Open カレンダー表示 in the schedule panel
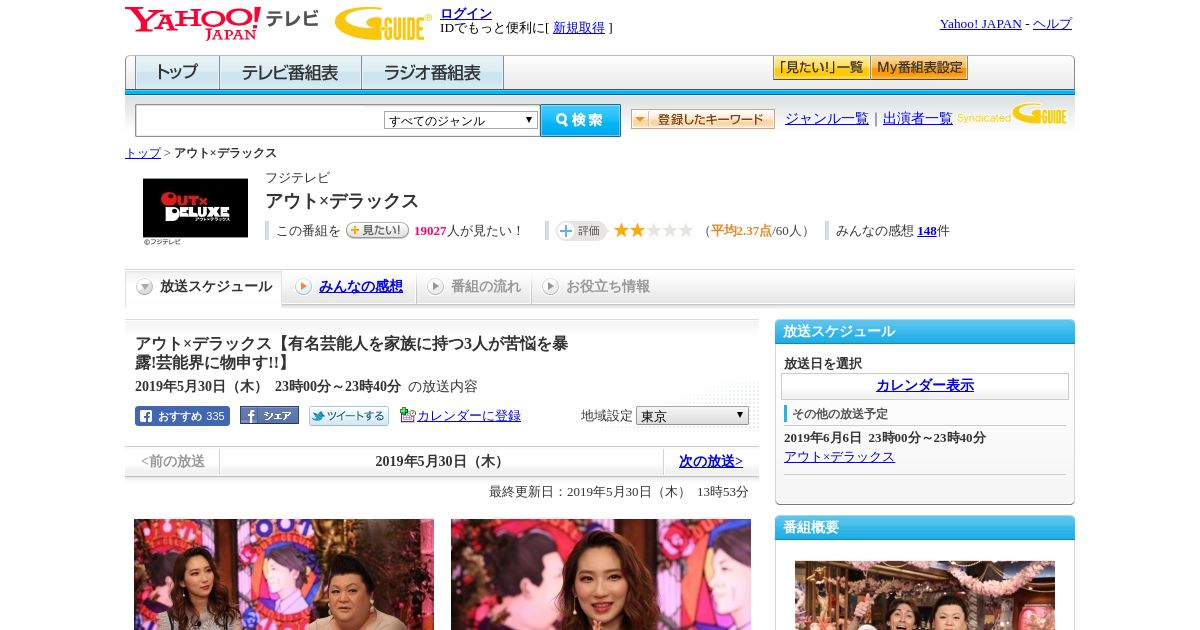The image size is (1200, 630). tap(925, 386)
